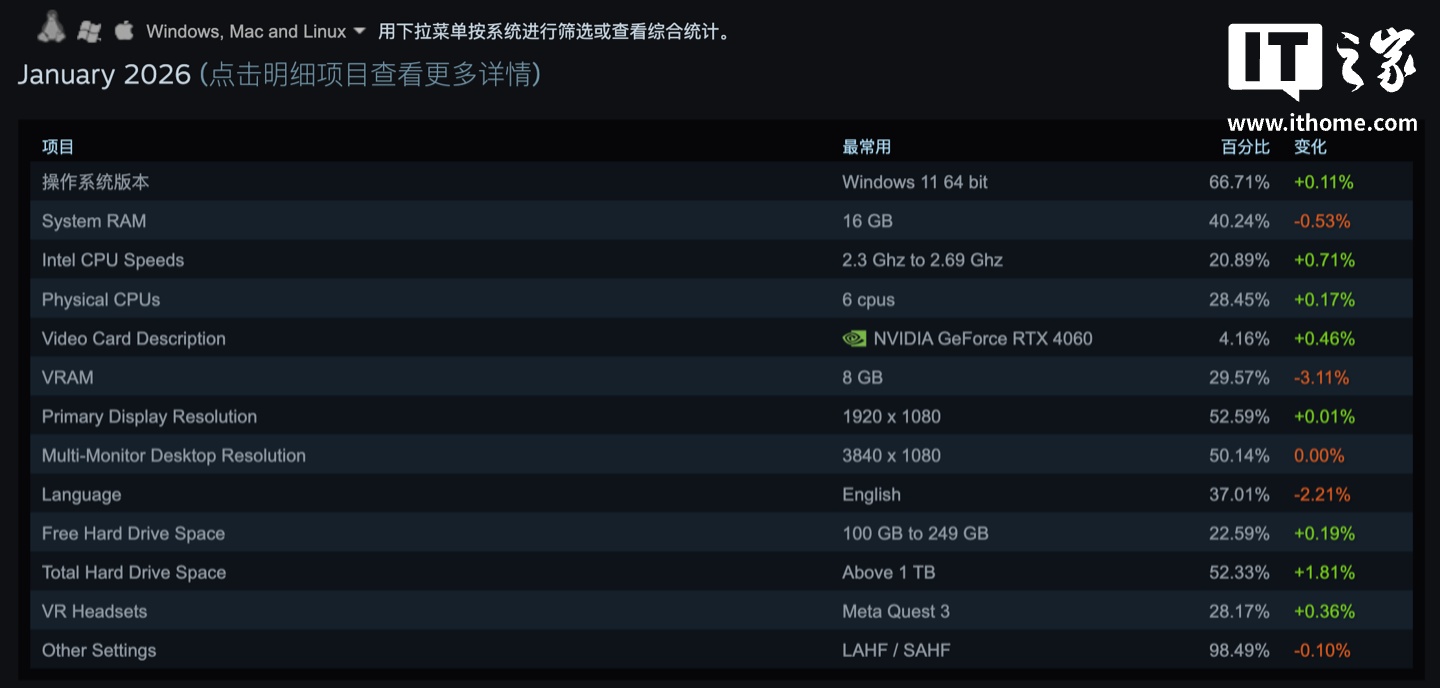Screen dimensions: 1440x688
Task: Expand the System RAM row
Action: pyautogui.click(x=94, y=221)
